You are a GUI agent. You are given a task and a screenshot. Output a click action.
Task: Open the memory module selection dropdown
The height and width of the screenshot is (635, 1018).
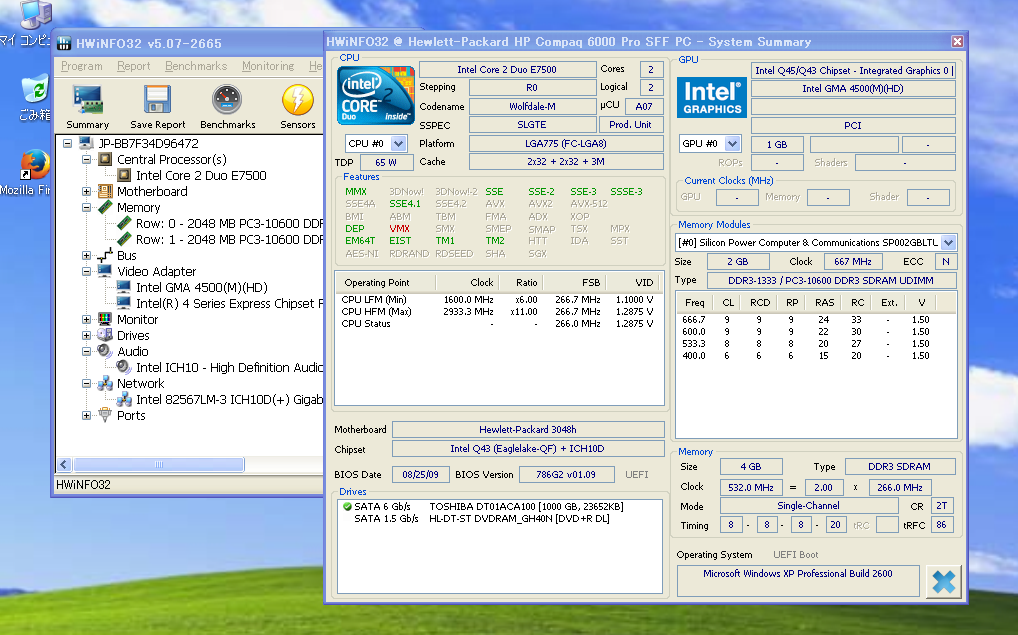tap(948, 242)
